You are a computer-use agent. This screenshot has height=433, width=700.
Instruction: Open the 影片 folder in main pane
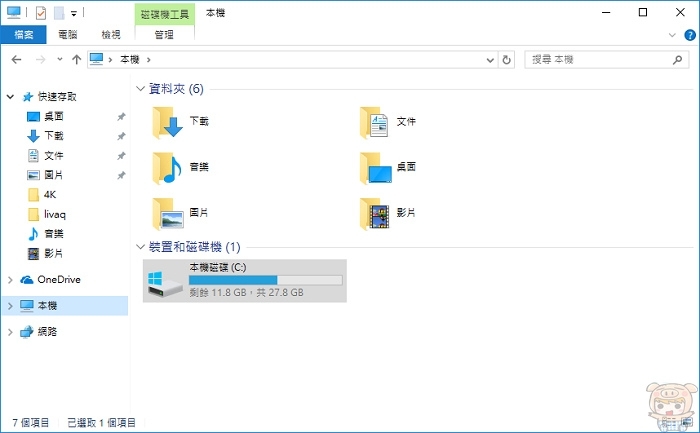coord(388,213)
